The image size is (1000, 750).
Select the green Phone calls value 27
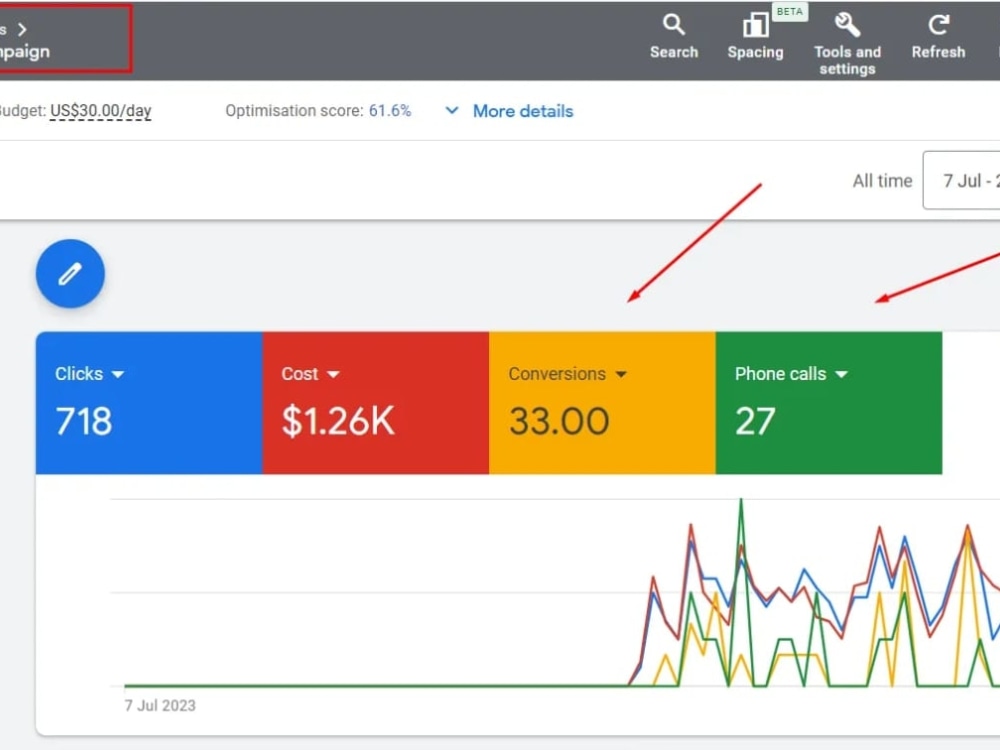[755, 421]
